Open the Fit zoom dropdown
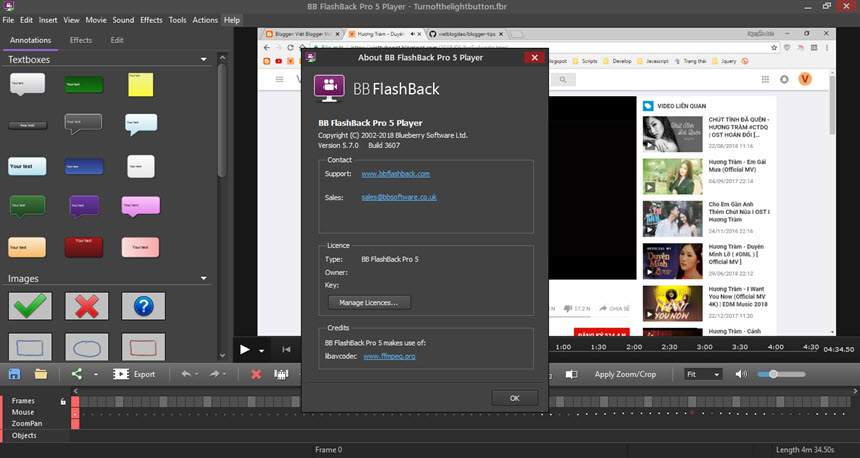Image resolution: width=860 pixels, height=458 pixels. (x=703, y=374)
